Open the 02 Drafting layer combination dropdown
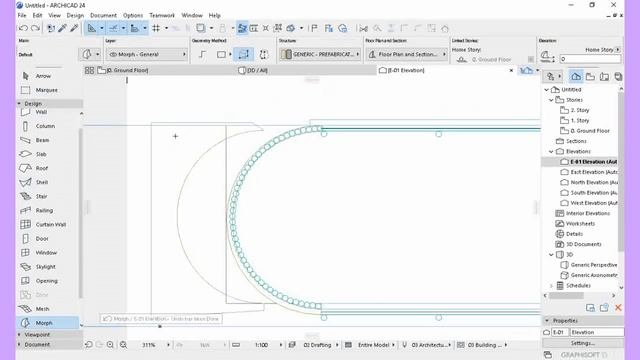The width and height of the screenshot is (640, 360). click(x=321, y=345)
